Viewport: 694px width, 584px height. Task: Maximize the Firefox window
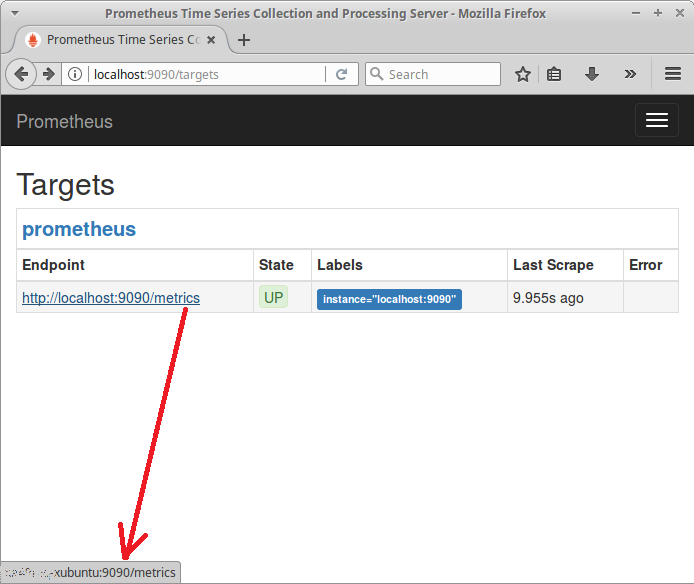[658, 13]
